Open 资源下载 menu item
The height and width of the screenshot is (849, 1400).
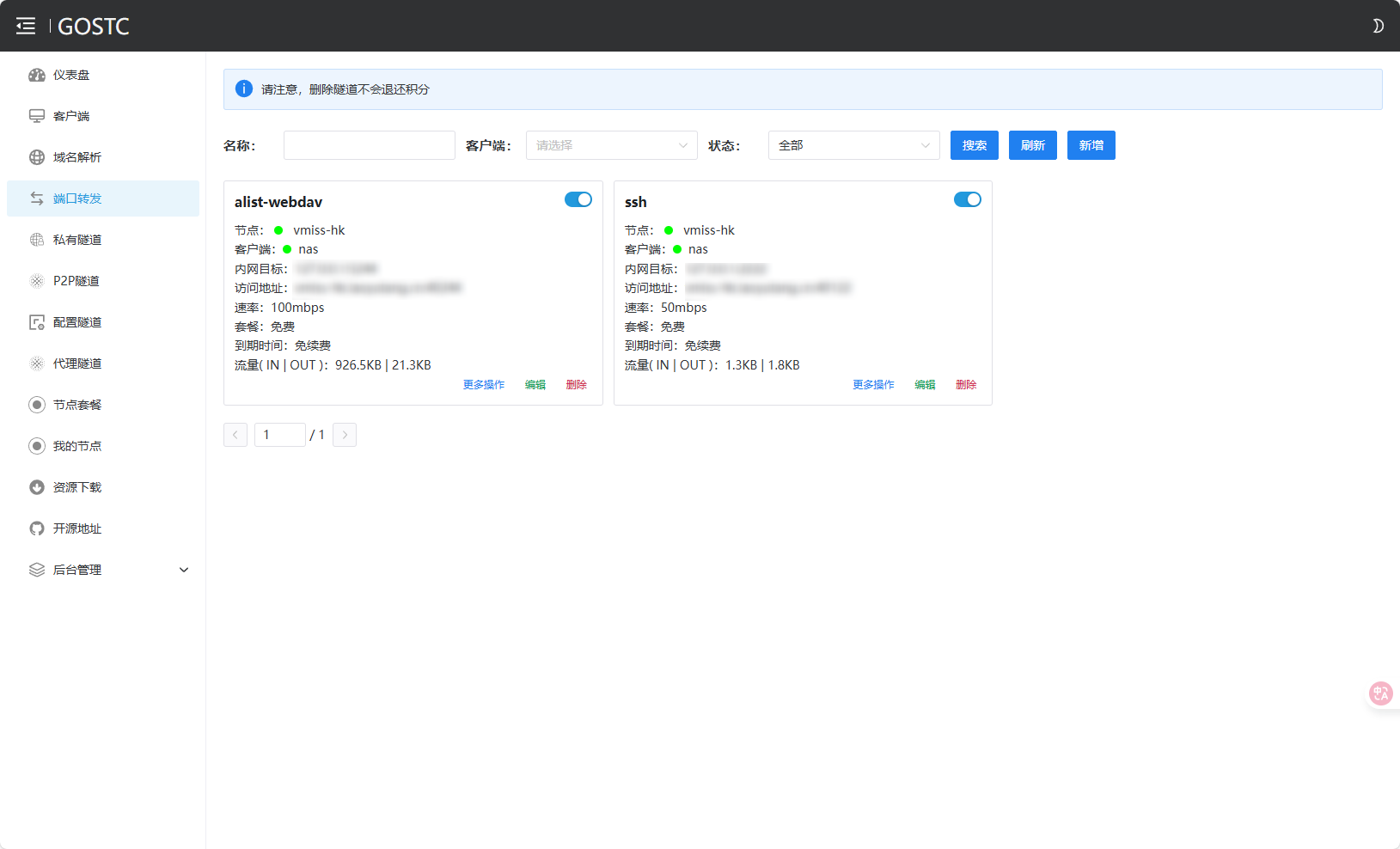tap(103, 487)
